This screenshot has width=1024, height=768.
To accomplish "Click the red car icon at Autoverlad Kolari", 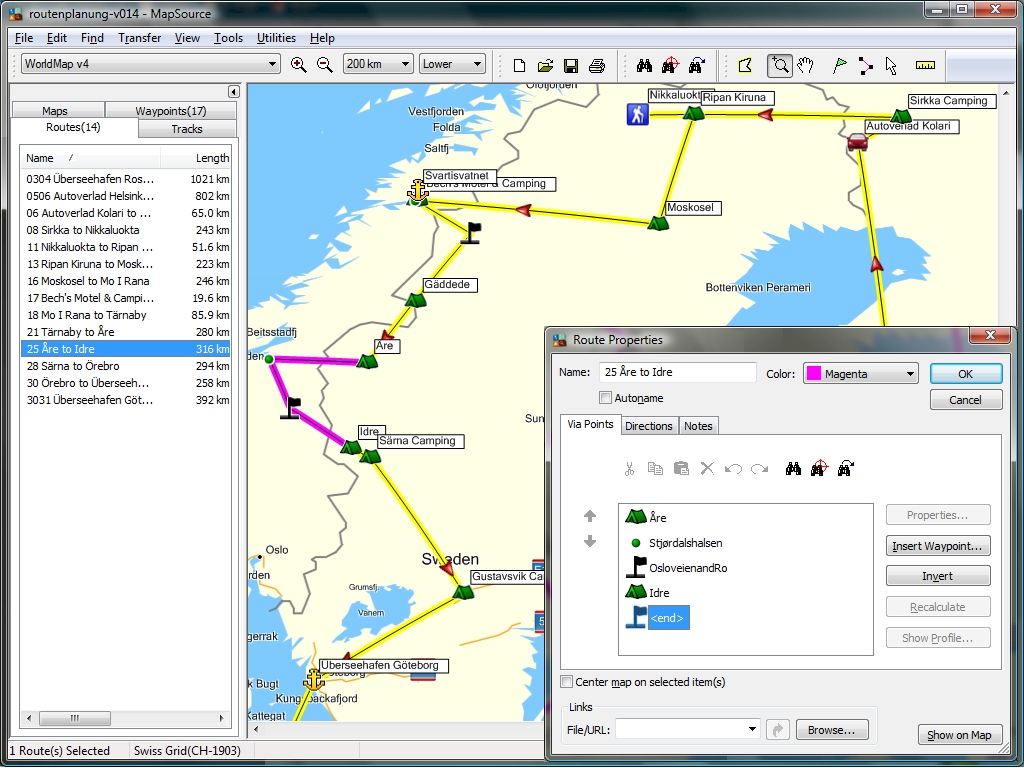I will pos(857,142).
